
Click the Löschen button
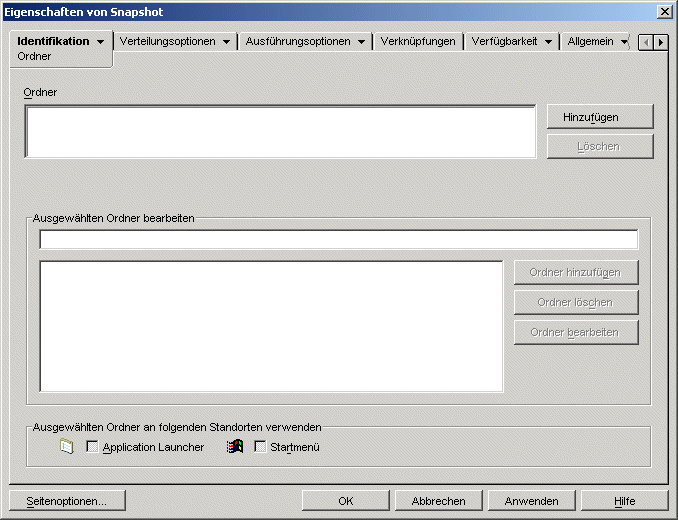coord(600,147)
